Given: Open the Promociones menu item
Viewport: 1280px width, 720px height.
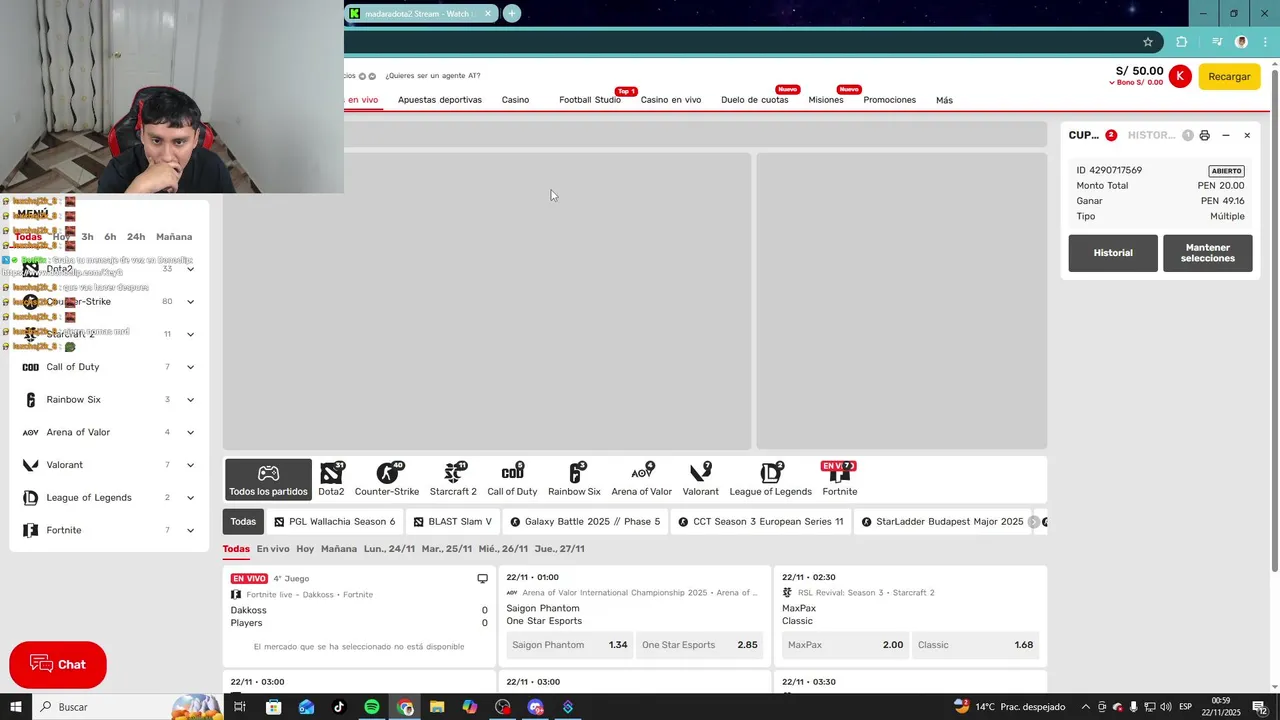Looking at the screenshot, I should point(889,100).
